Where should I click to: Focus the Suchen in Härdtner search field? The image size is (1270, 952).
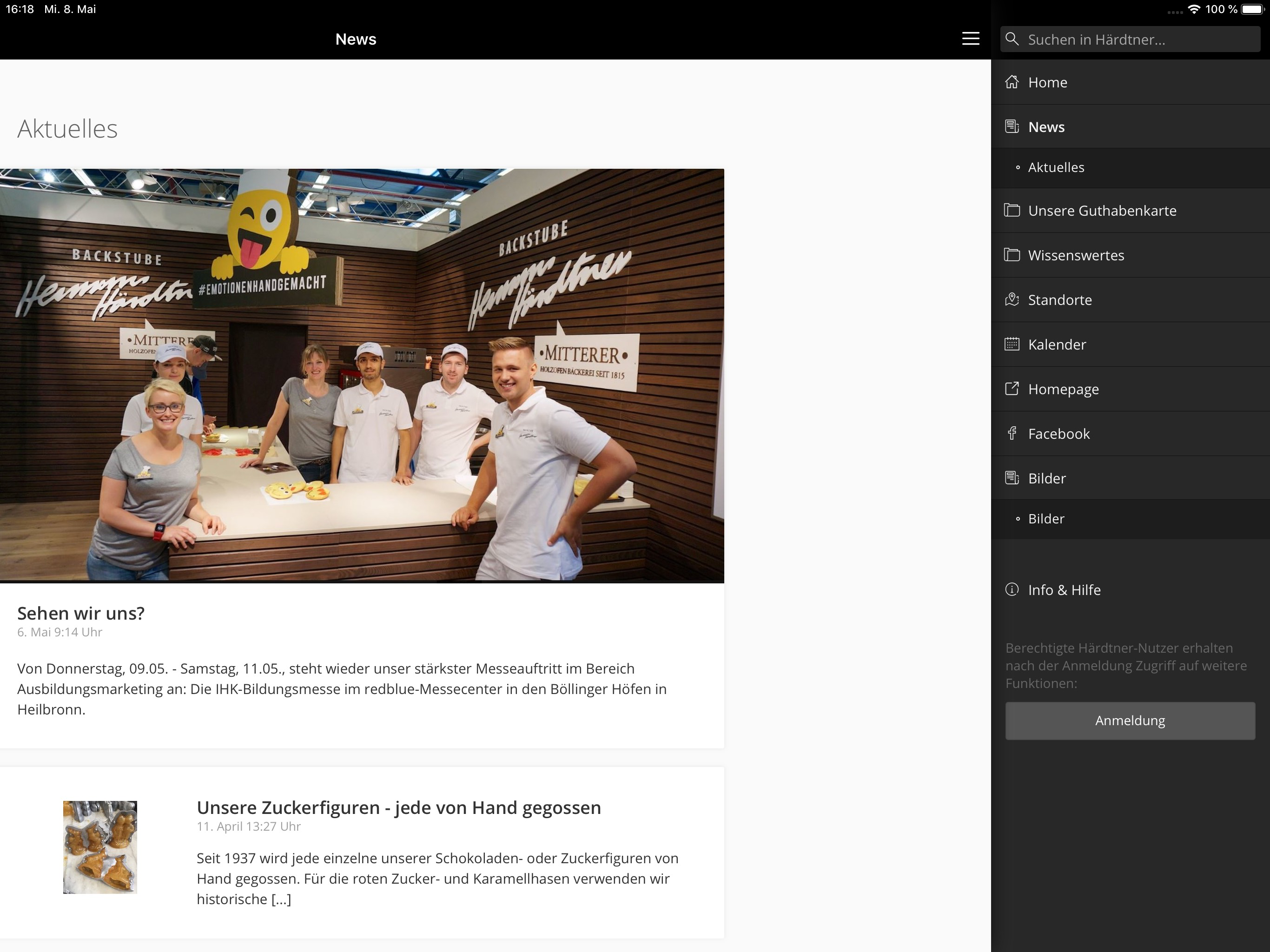tap(1130, 39)
